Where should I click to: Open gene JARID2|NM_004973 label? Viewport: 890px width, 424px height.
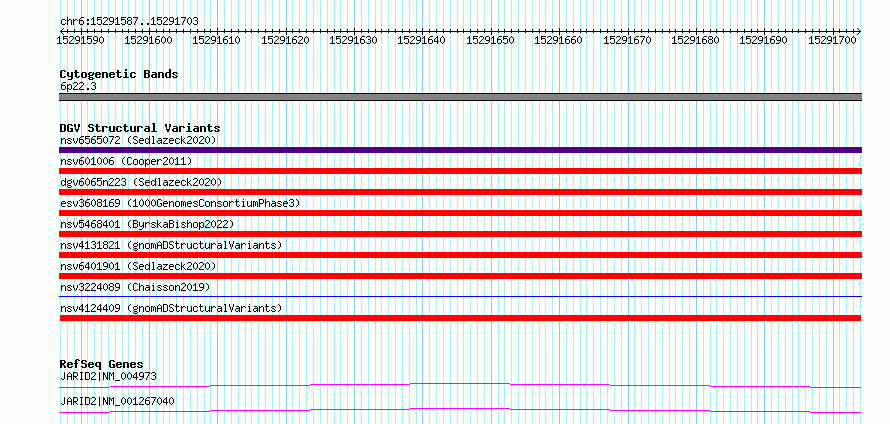[x=108, y=376]
